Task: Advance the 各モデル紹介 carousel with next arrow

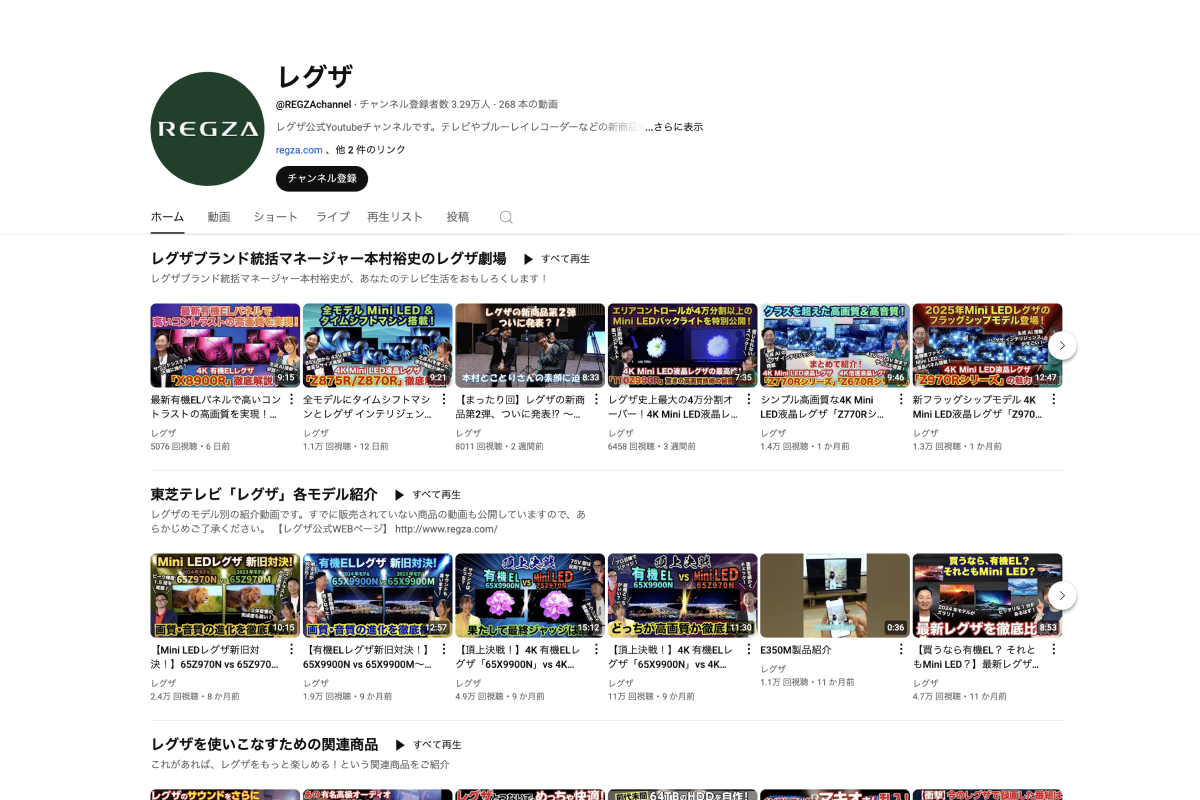Action: click(1062, 596)
